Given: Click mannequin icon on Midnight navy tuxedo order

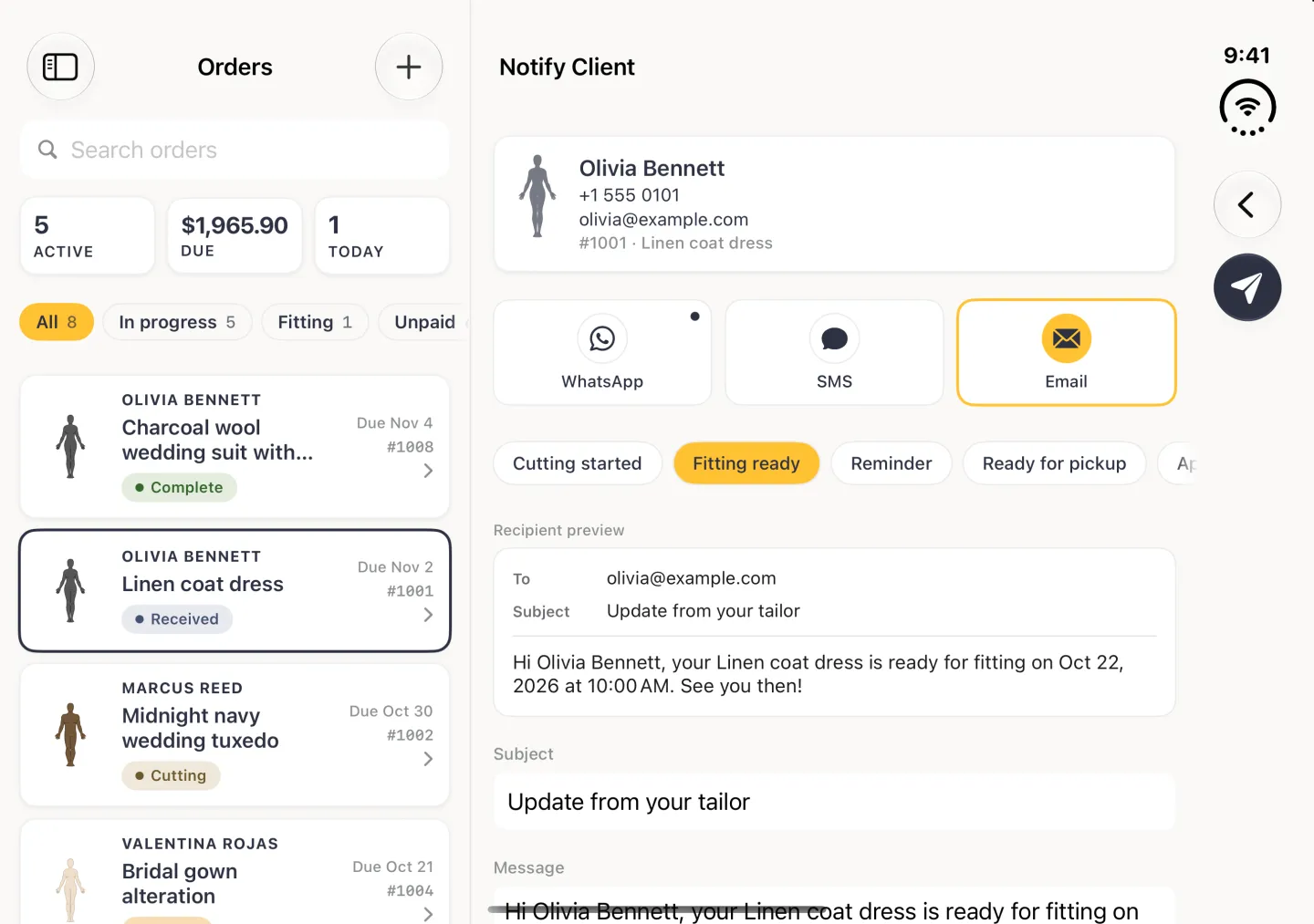Looking at the screenshot, I should [x=70, y=734].
